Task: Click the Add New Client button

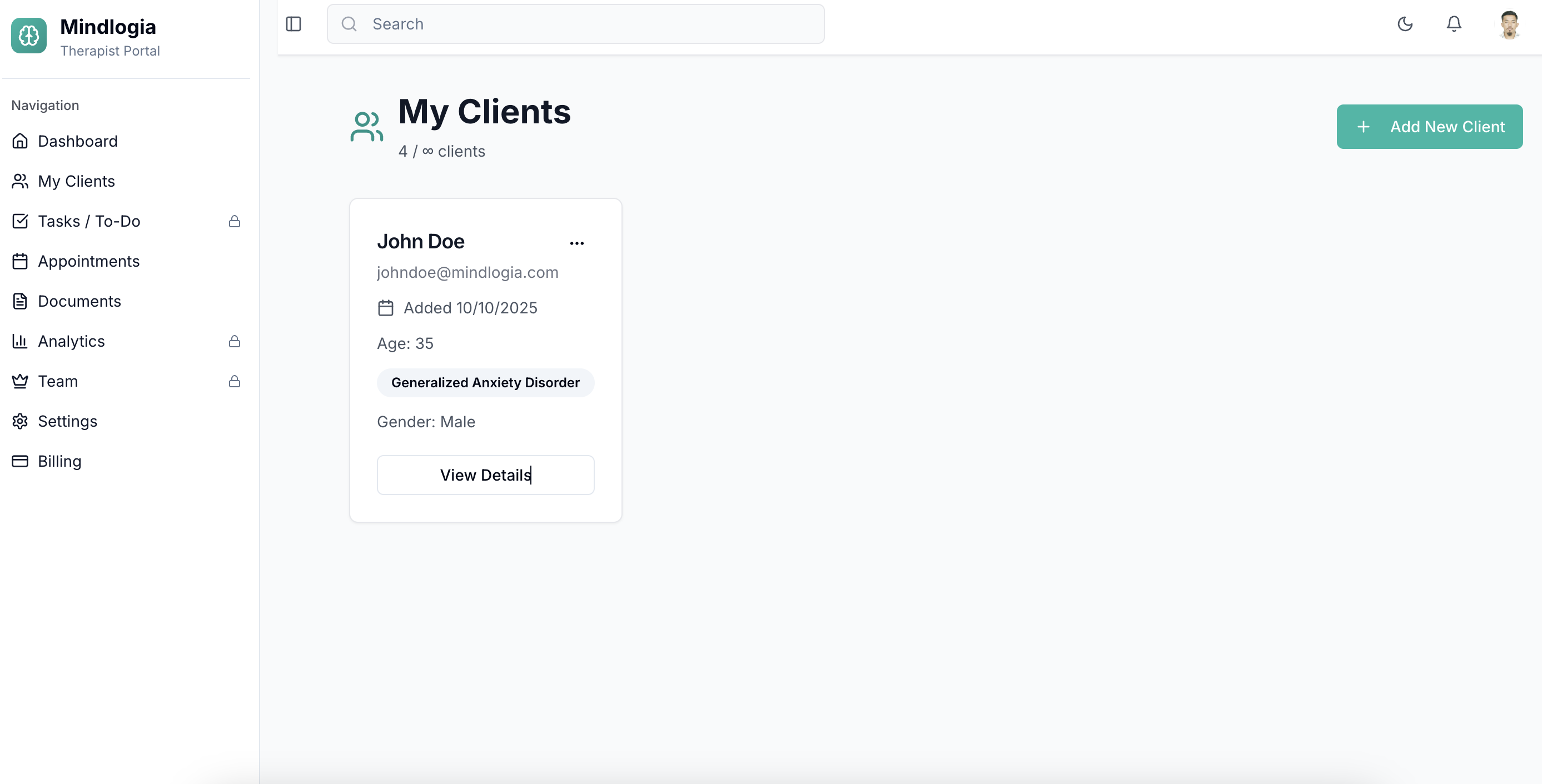Action: tap(1429, 127)
